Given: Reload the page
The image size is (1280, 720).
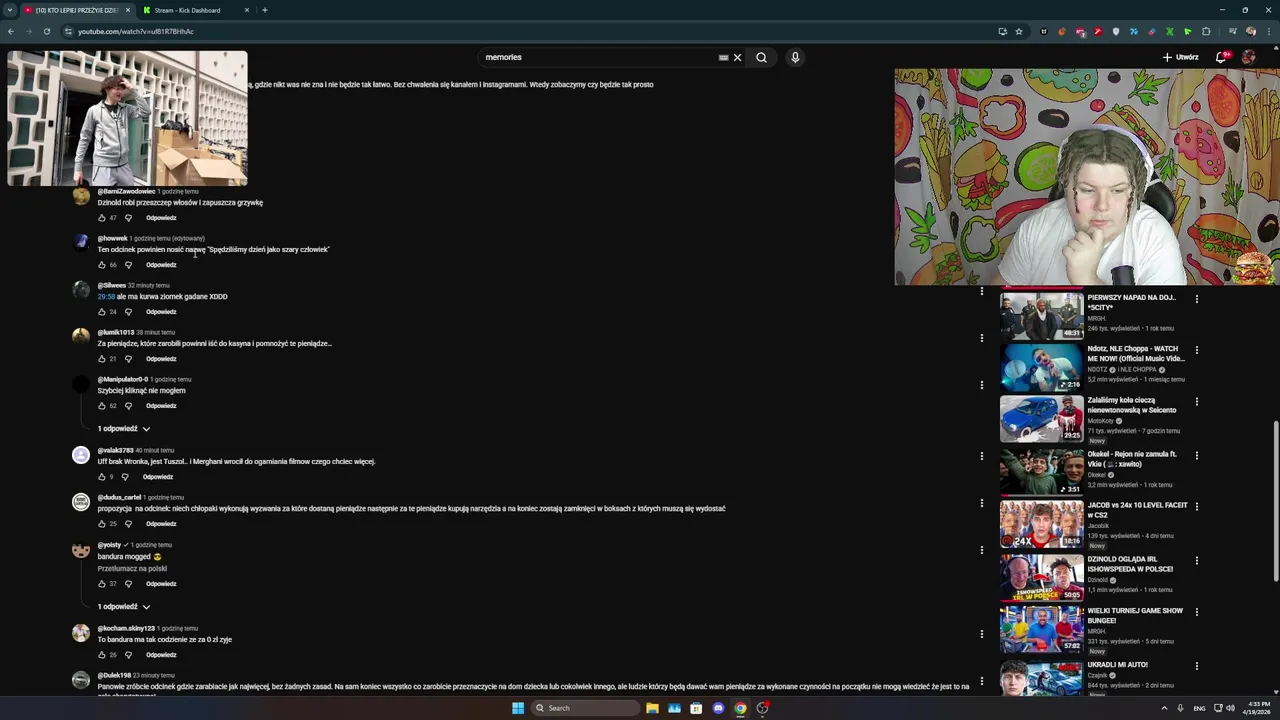Looking at the screenshot, I should (46, 31).
